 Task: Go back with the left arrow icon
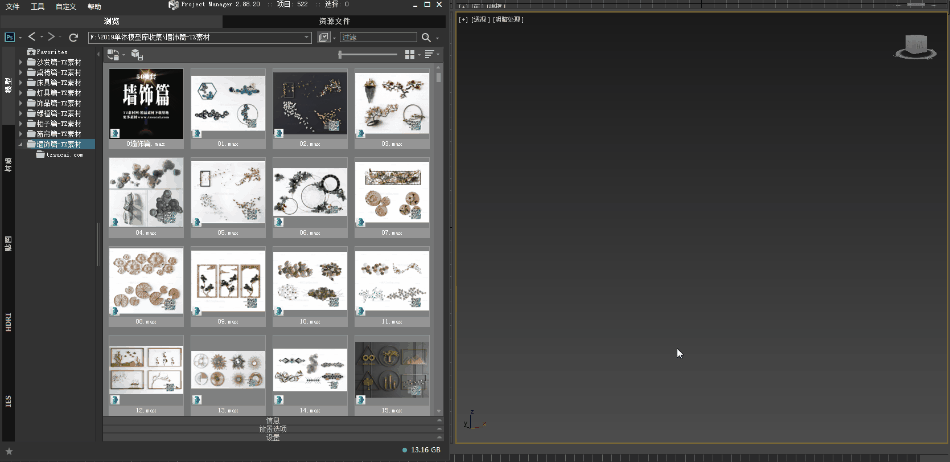point(32,37)
